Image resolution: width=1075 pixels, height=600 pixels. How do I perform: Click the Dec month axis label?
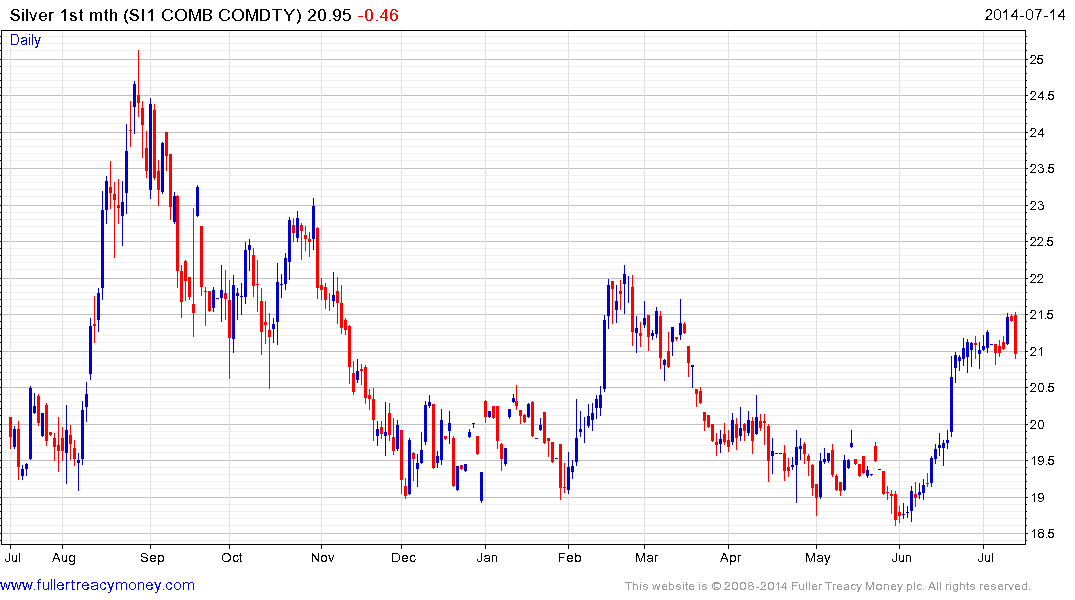click(403, 557)
